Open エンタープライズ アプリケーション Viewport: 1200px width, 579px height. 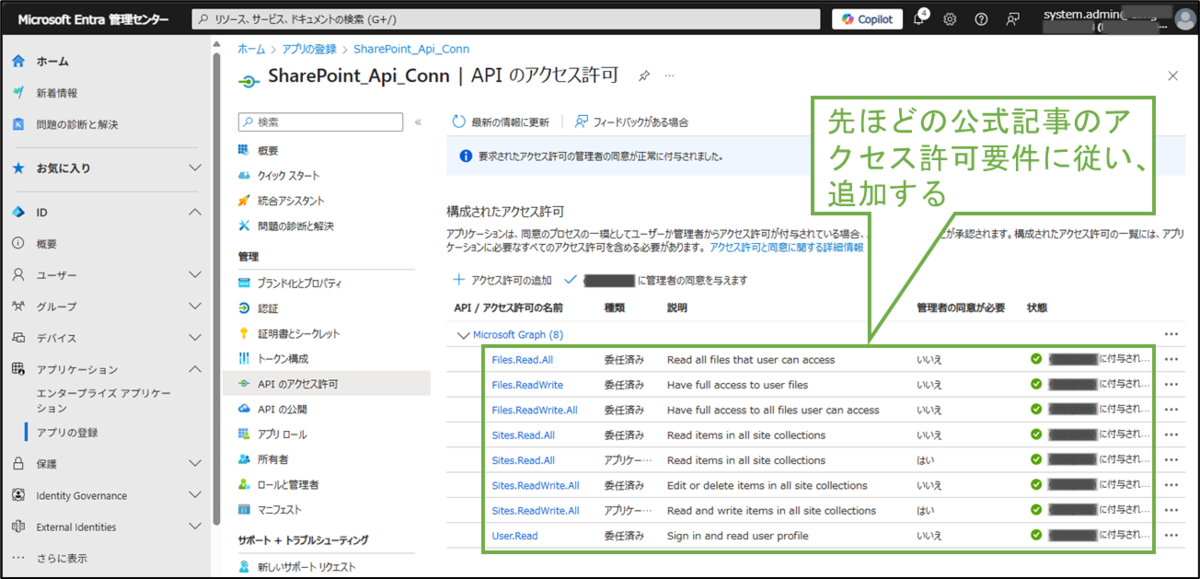click(x=104, y=401)
